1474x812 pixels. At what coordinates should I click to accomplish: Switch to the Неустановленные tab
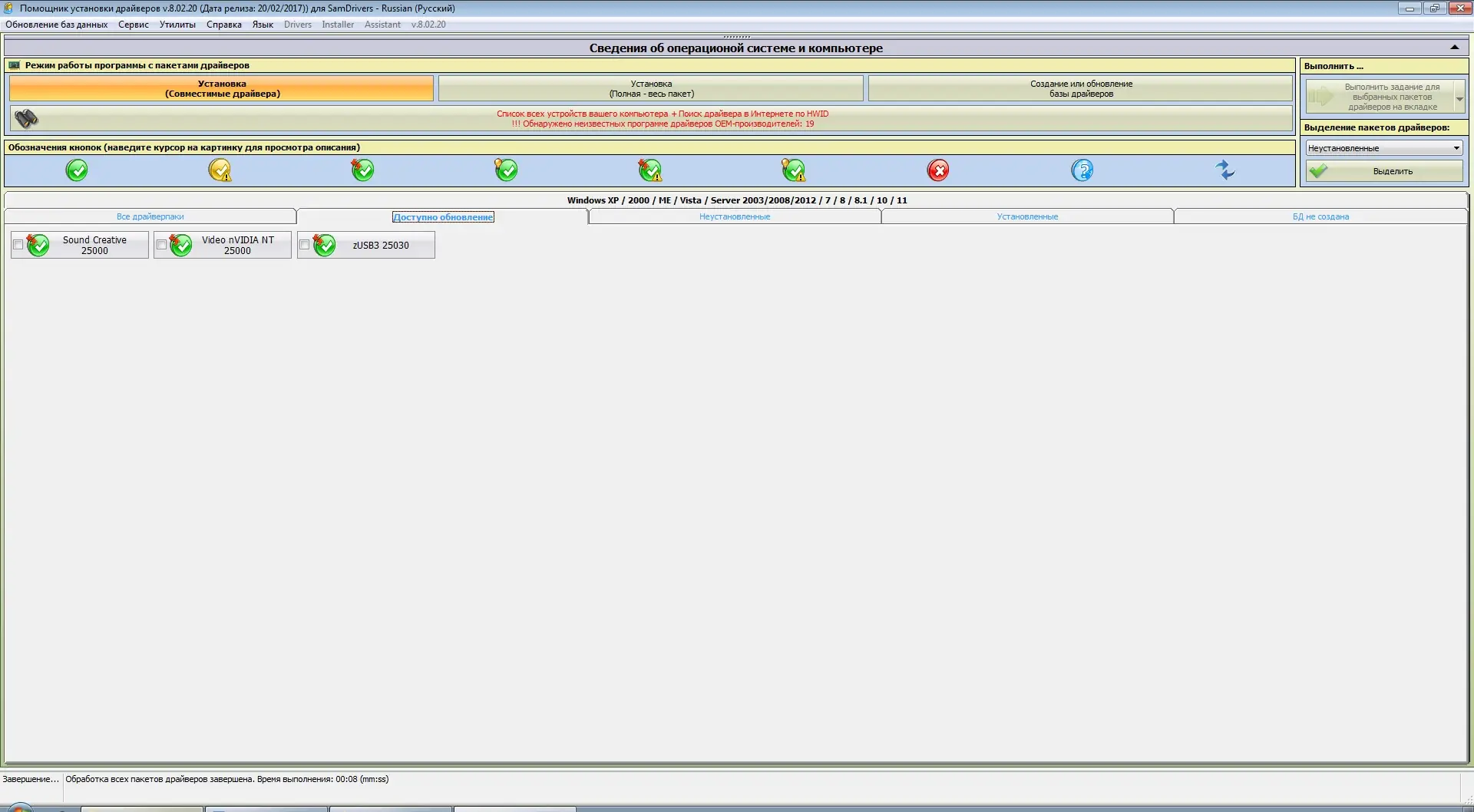pyautogui.click(x=735, y=216)
